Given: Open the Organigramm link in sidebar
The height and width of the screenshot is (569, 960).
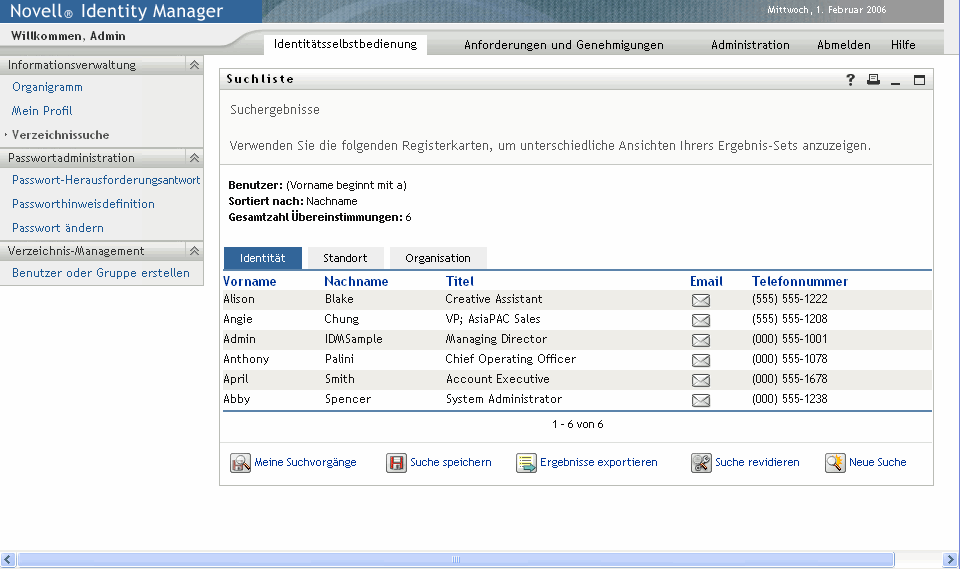Looking at the screenshot, I should pos(47,87).
